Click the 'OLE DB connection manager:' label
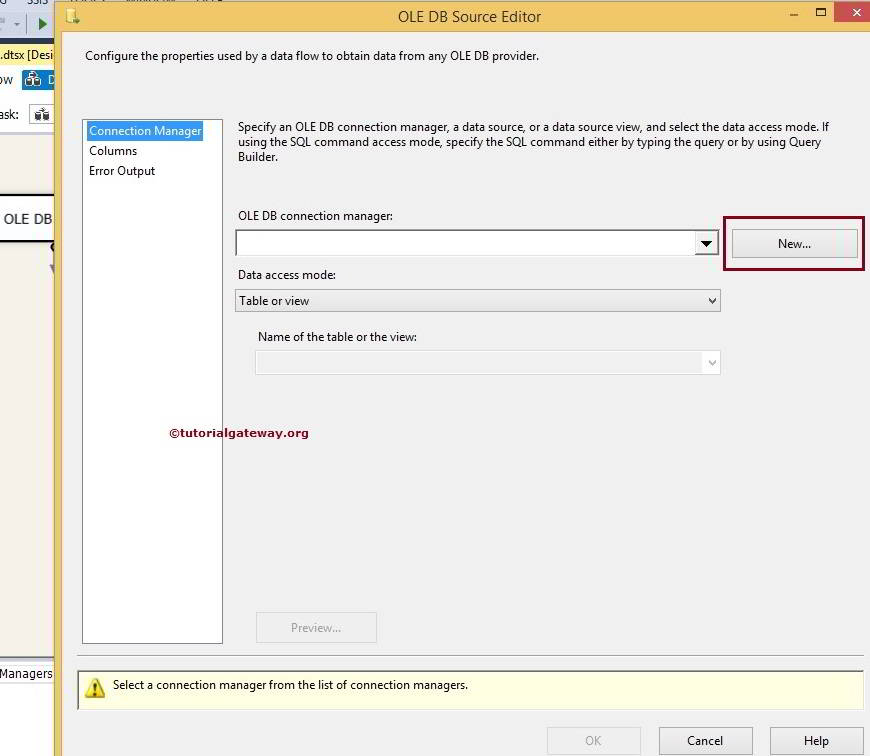 (315, 216)
